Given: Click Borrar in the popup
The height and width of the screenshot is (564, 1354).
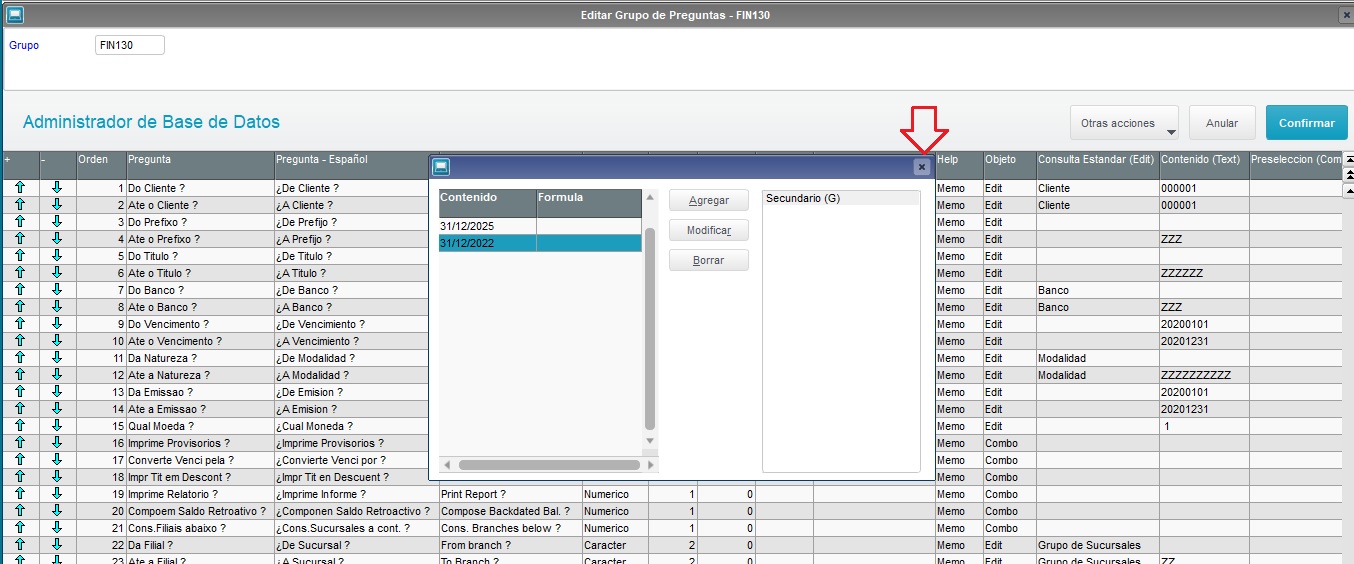Looking at the screenshot, I should click(709, 261).
